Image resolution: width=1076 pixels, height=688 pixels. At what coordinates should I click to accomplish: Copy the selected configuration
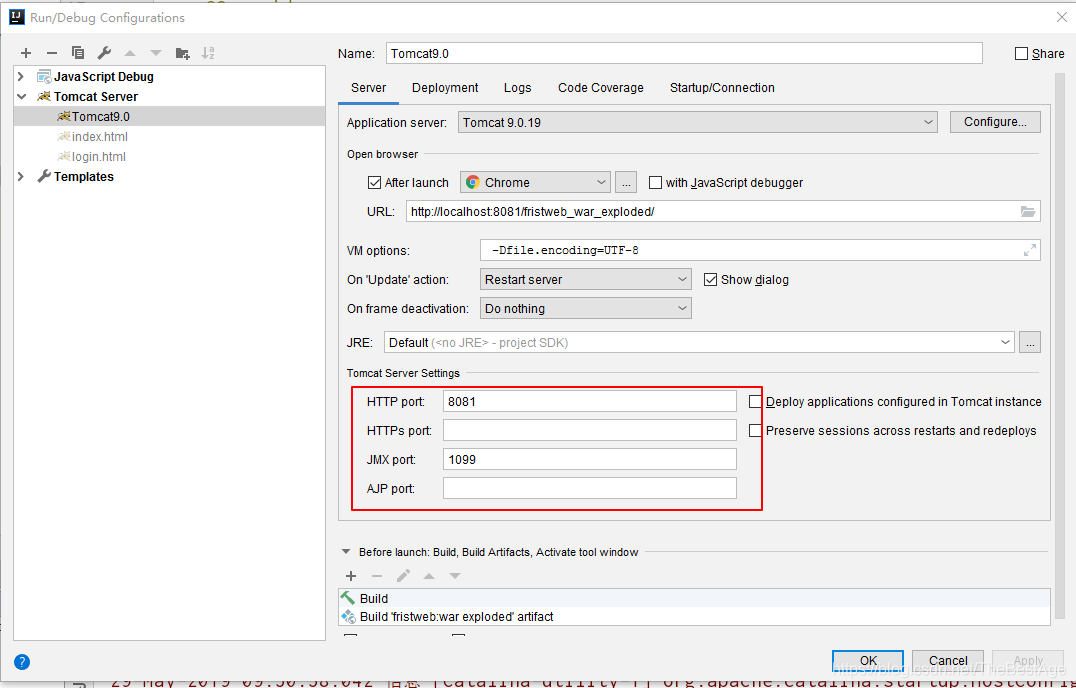[x=78, y=53]
